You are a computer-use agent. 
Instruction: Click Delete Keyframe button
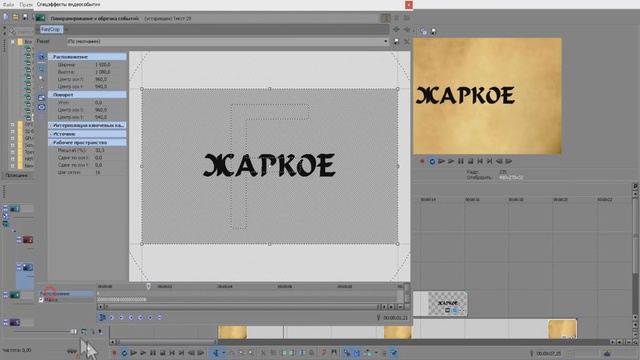tap(160, 318)
